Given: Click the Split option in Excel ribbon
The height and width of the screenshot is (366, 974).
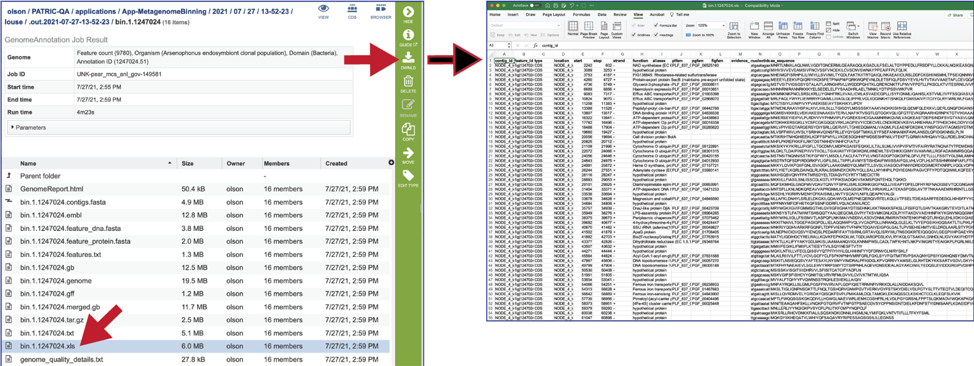Looking at the screenshot, I should point(832,23).
